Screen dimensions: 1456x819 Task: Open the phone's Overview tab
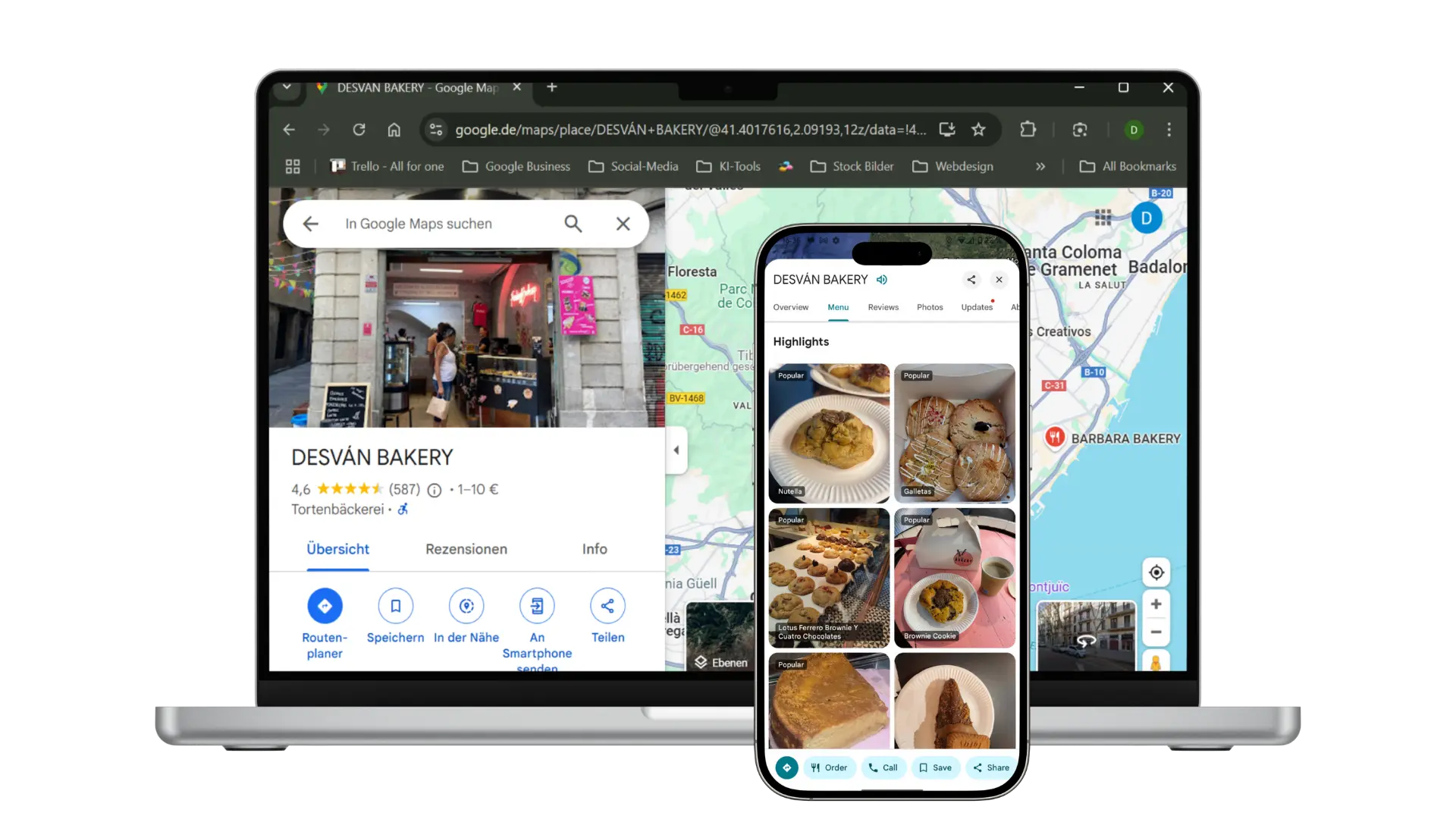[x=791, y=307]
